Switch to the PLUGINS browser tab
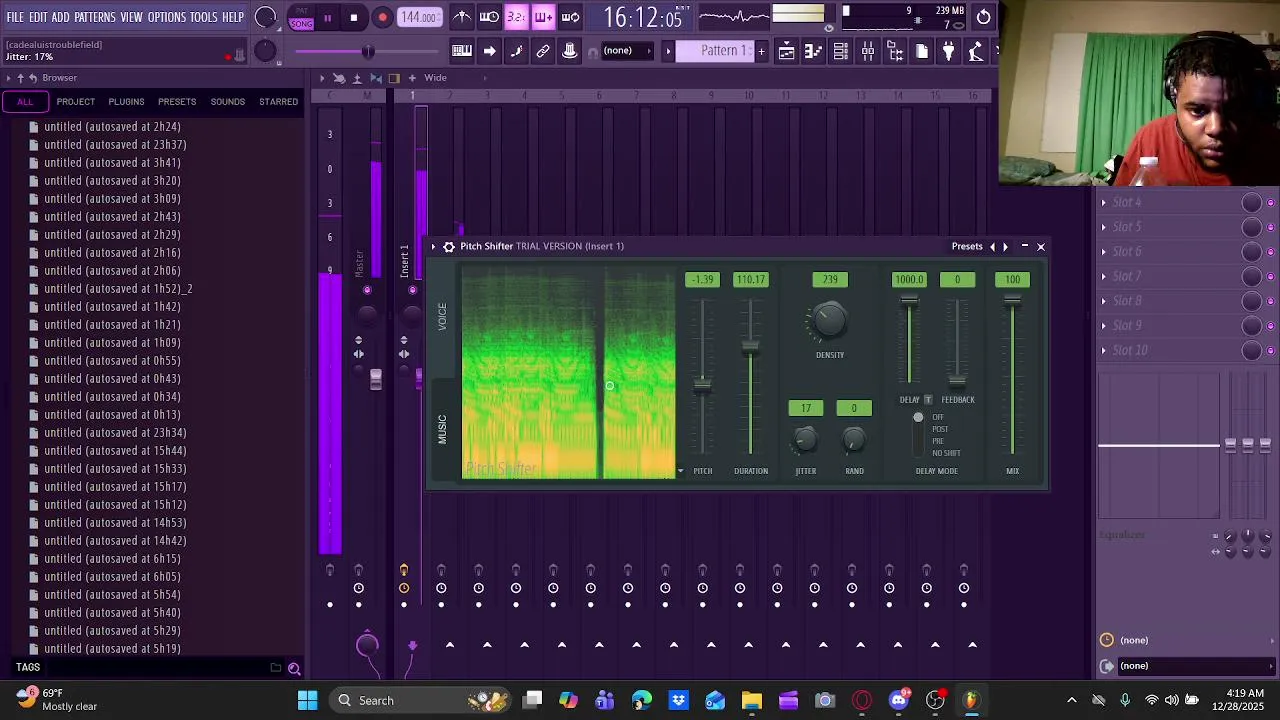Viewport: 1280px width, 720px height. click(126, 102)
